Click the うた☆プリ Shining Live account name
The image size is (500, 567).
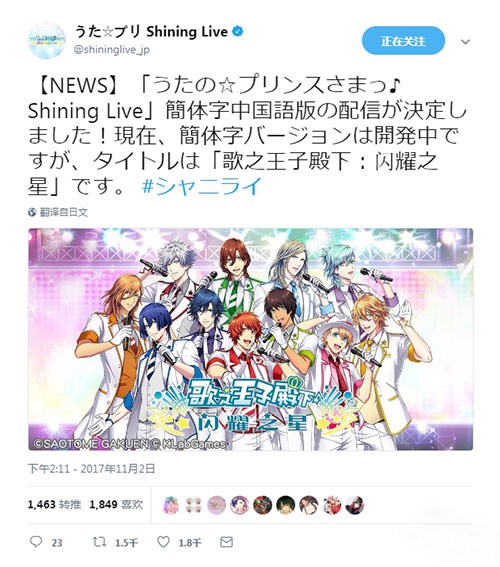pos(151,32)
